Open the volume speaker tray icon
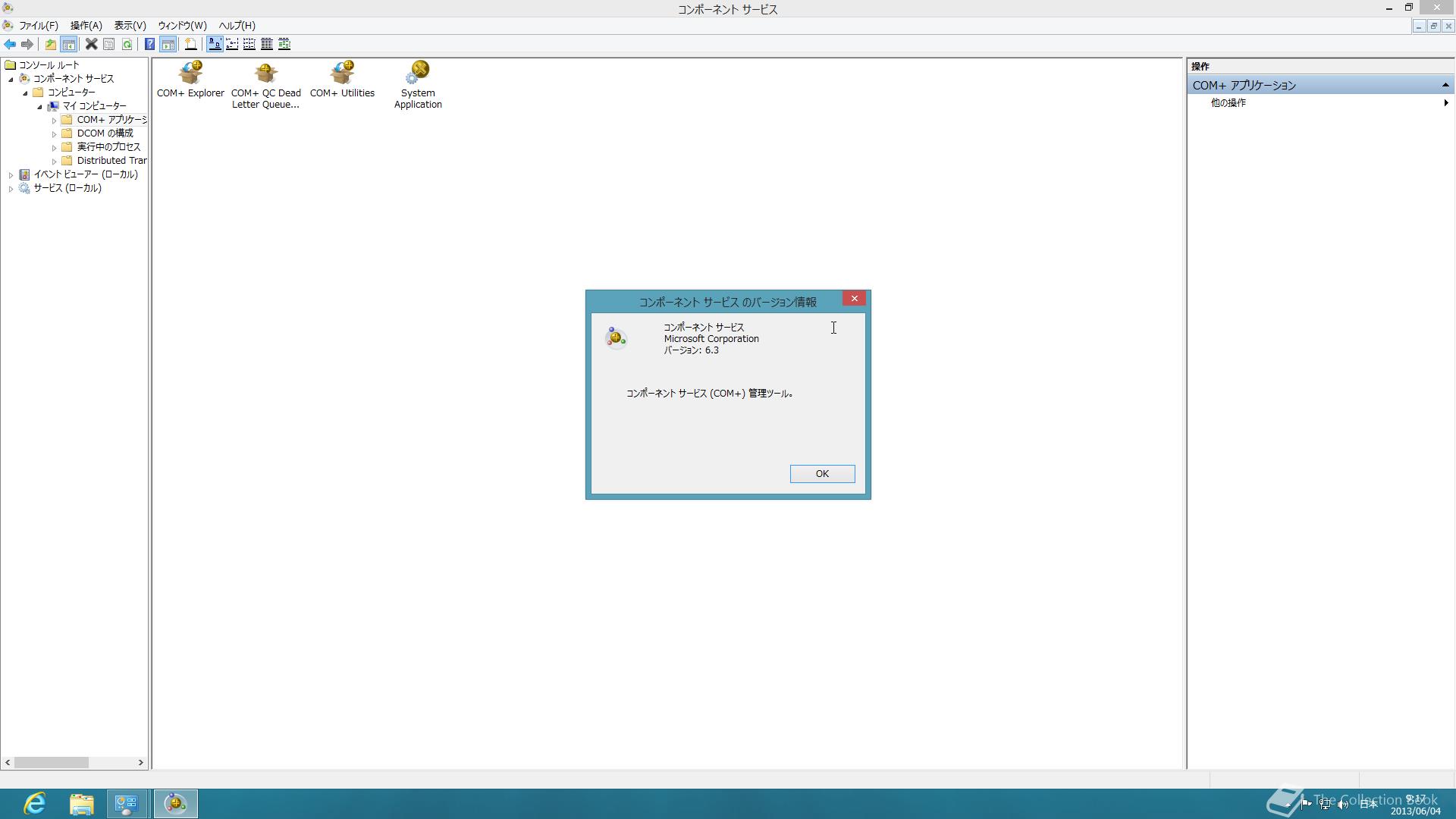Image resolution: width=1456 pixels, height=819 pixels. click(x=1343, y=804)
